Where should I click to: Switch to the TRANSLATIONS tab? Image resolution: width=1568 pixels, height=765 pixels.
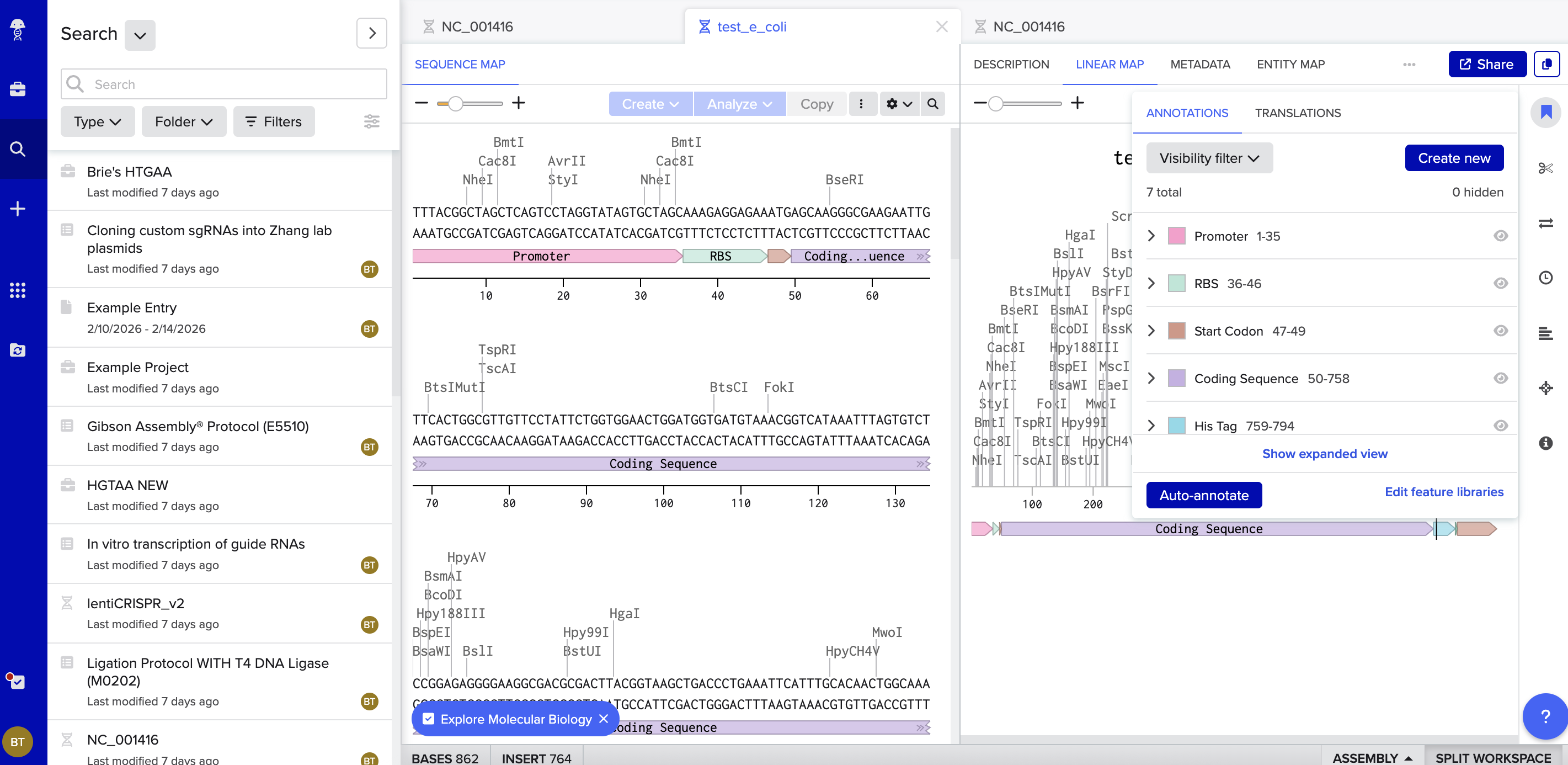(1297, 113)
